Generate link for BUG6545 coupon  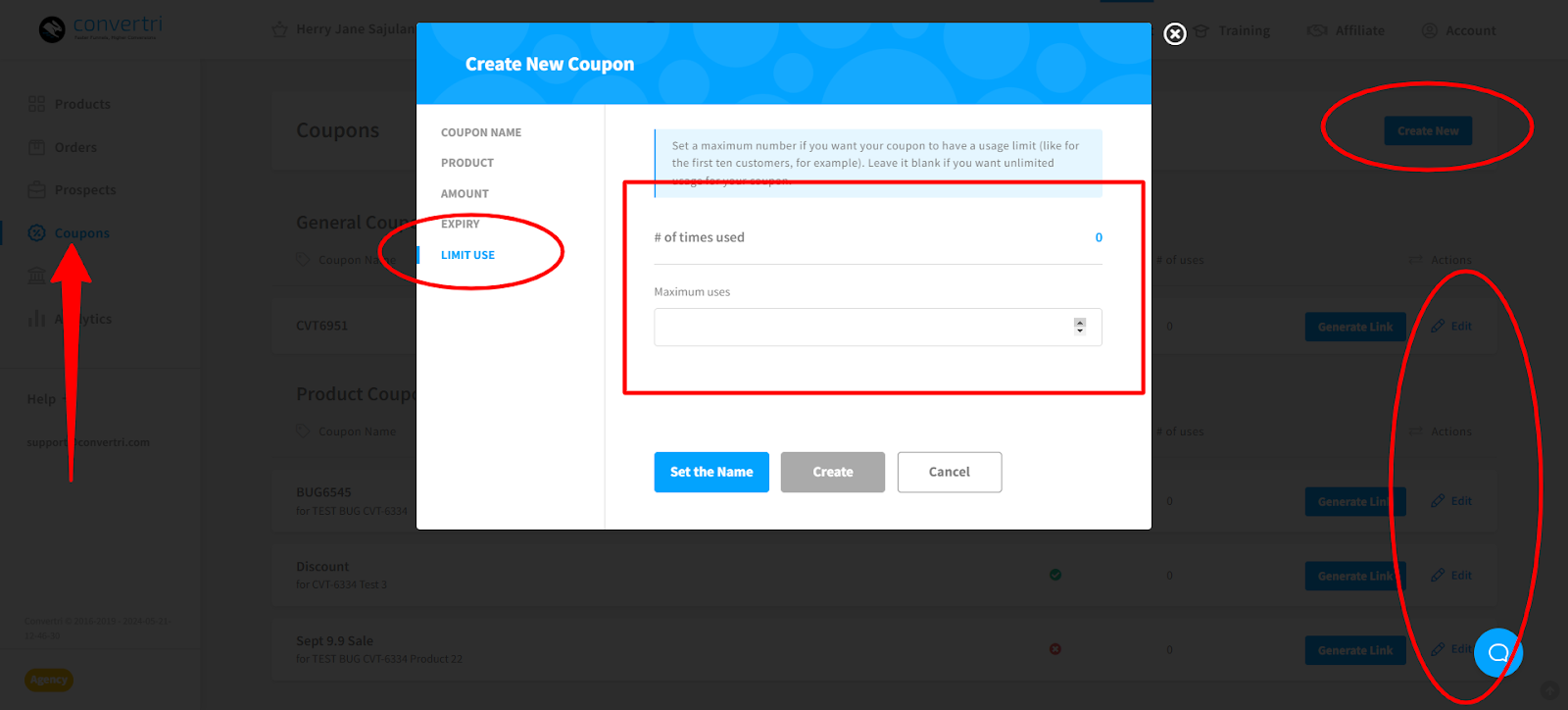coord(1354,501)
